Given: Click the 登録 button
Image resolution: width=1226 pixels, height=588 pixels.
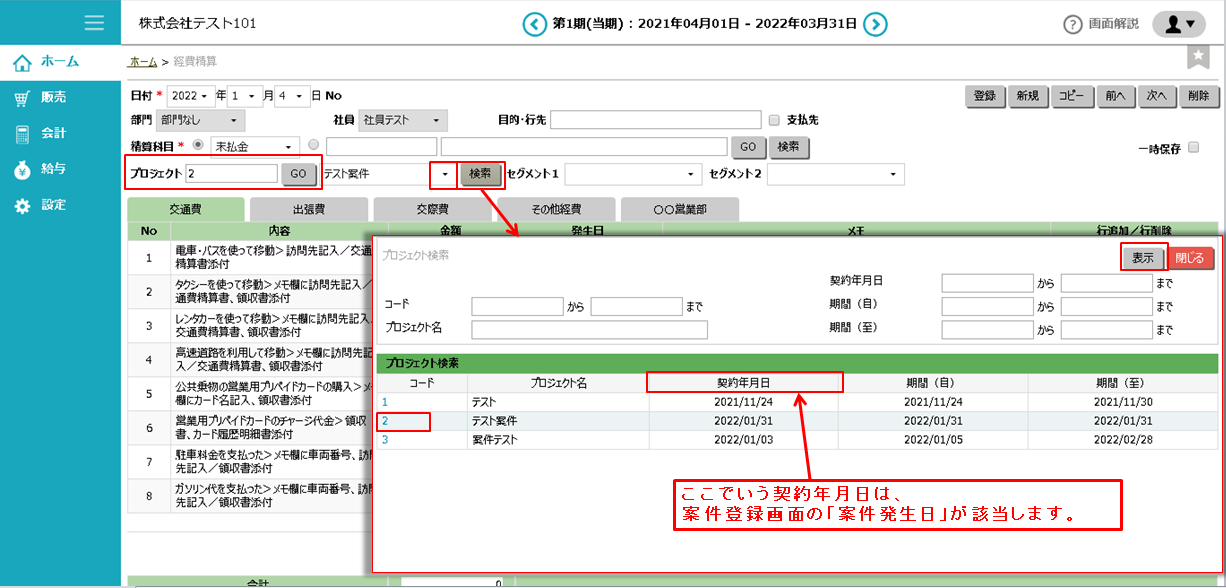Looking at the screenshot, I should [985, 96].
